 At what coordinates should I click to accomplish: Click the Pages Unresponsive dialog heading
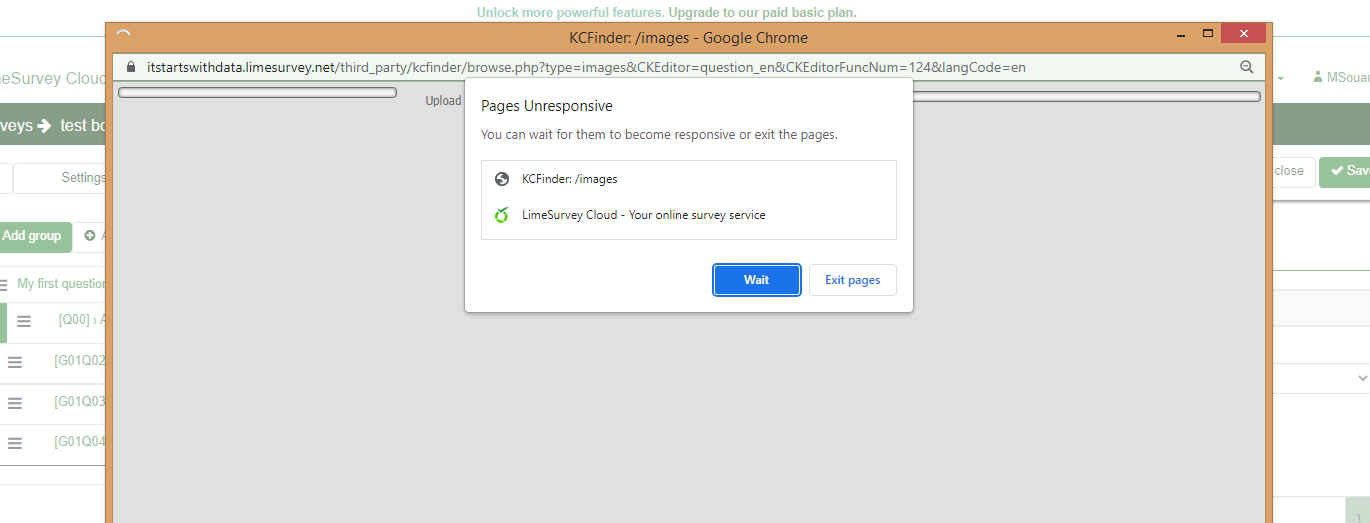pos(547,106)
